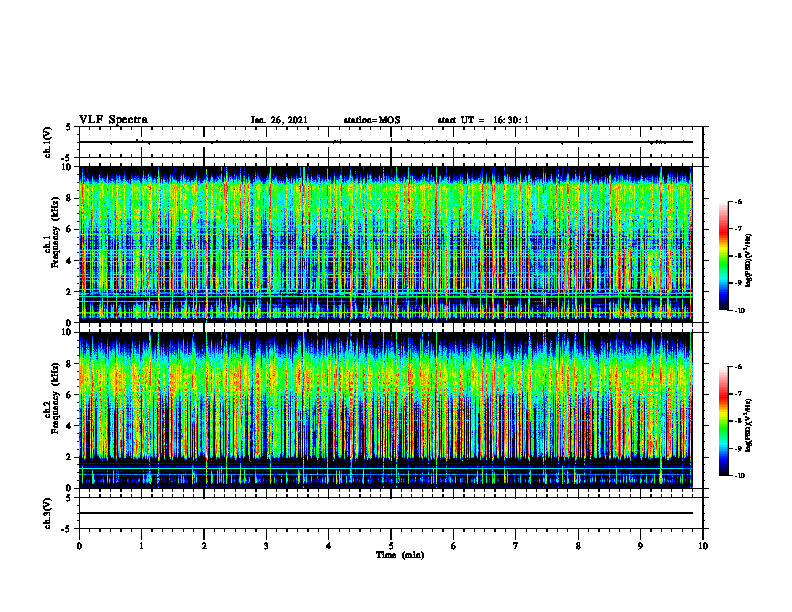Click the ch.3 voltage waveform trace
The image size is (792, 612).
tap(386, 513)
